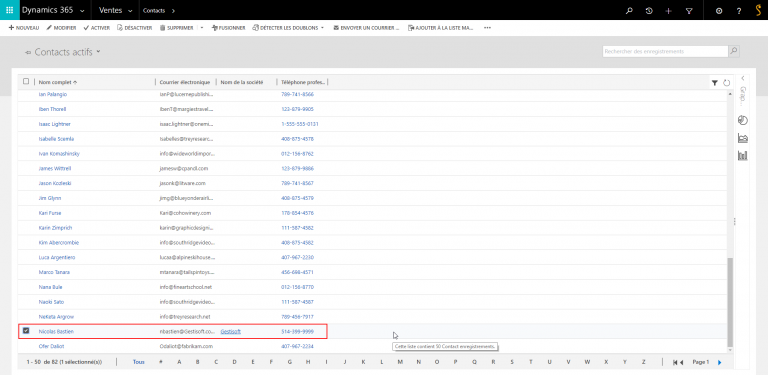The height and width of the screenshot is (375, 768).
Task: Click the user profile icon
Action: pyautogui.click(x=758, y=10)
